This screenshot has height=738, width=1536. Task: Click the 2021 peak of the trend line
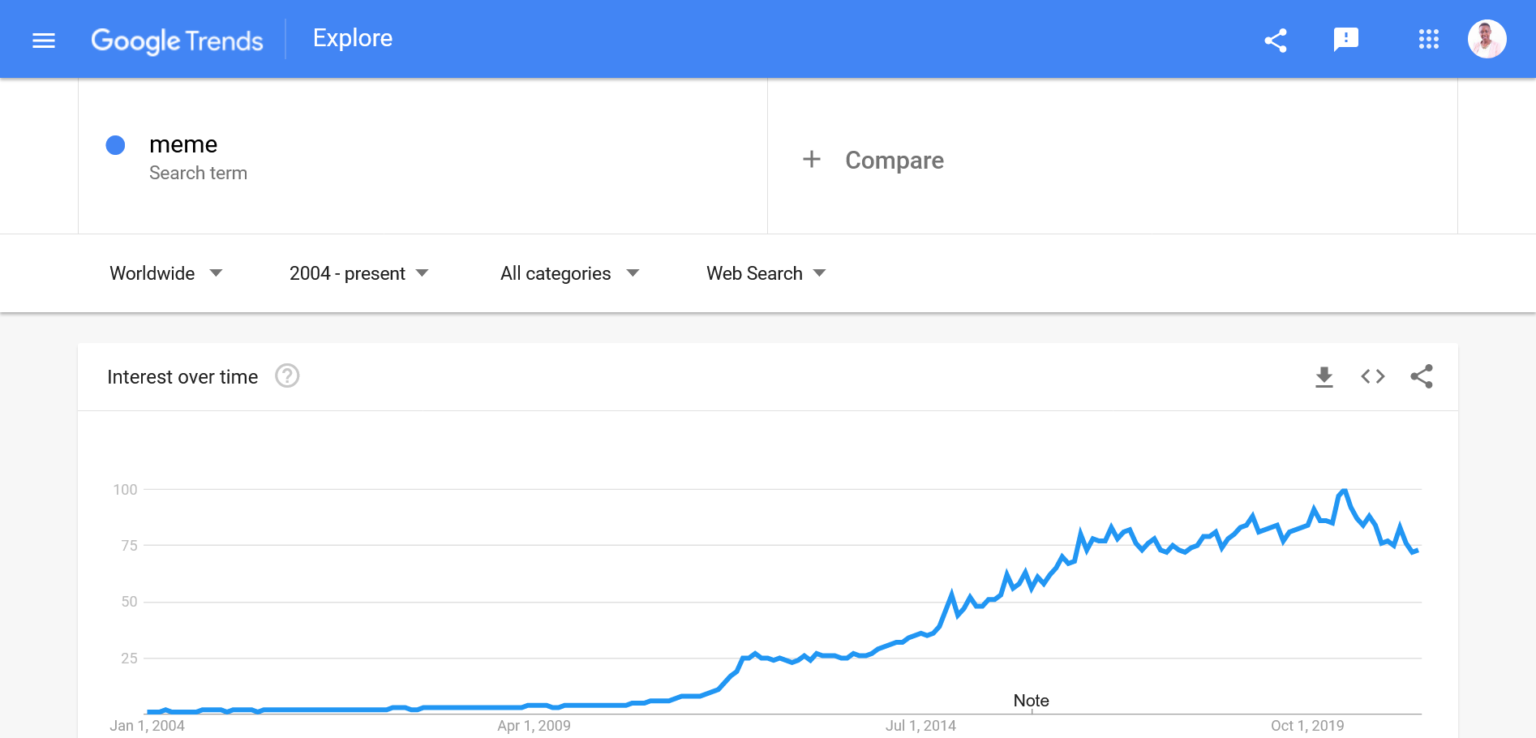[1343, 490]
